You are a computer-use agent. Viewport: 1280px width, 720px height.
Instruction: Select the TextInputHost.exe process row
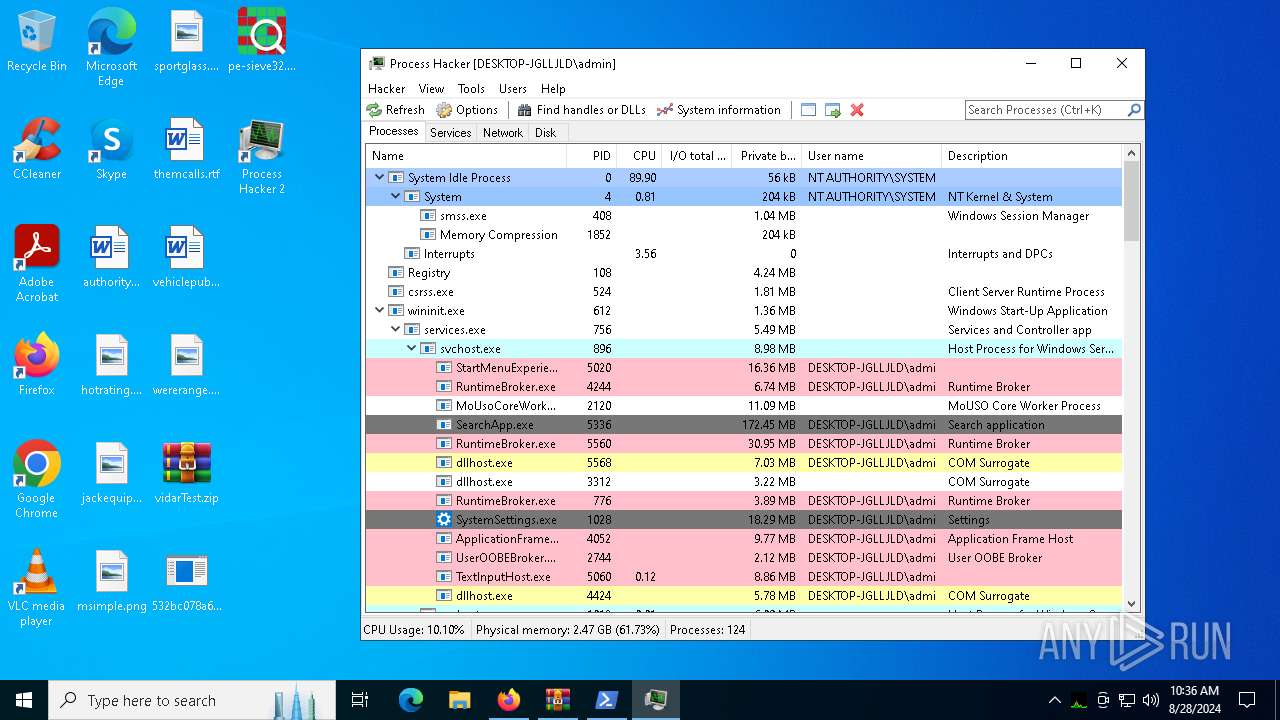coord(744,577)
